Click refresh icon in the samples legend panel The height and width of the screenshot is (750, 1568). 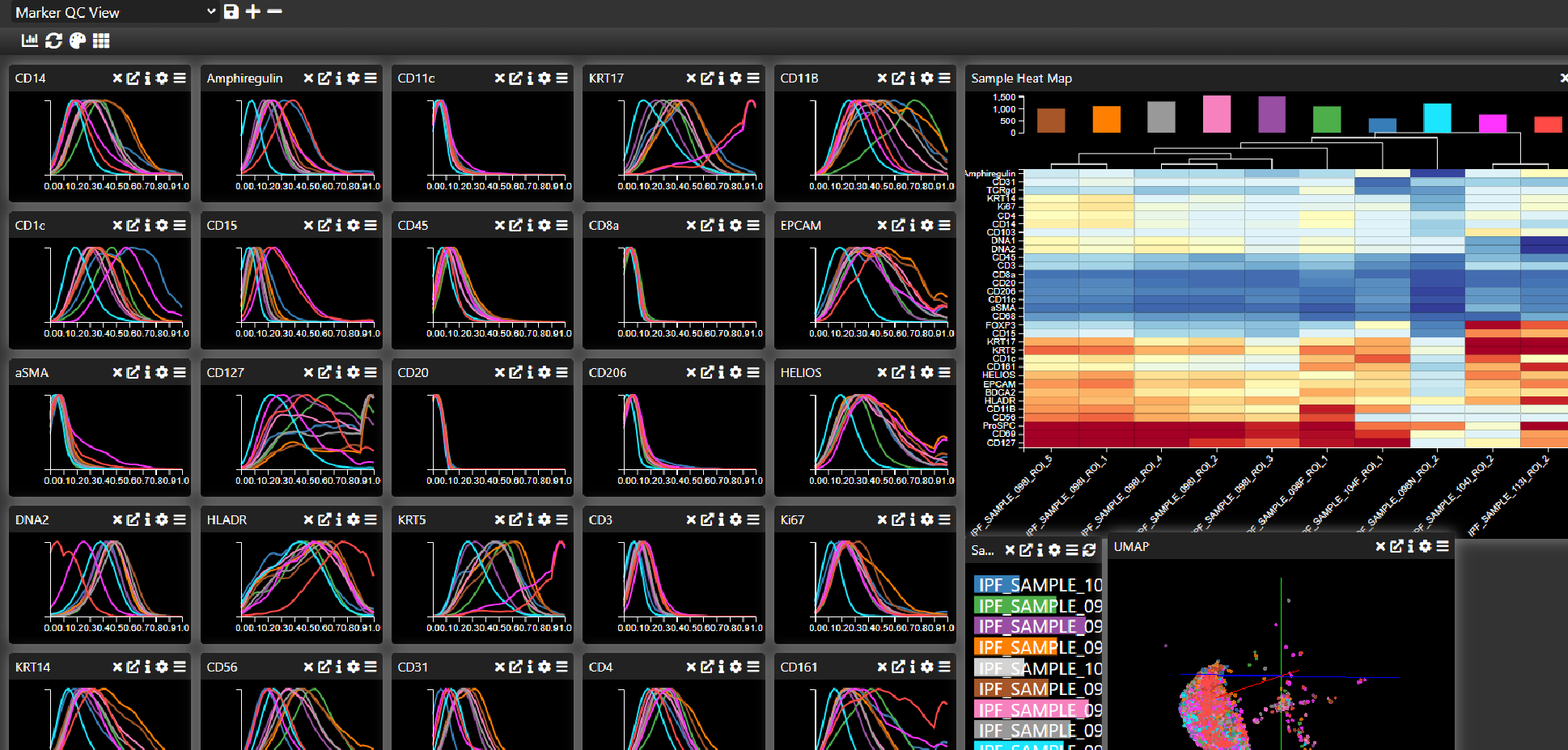point(1089,550)
